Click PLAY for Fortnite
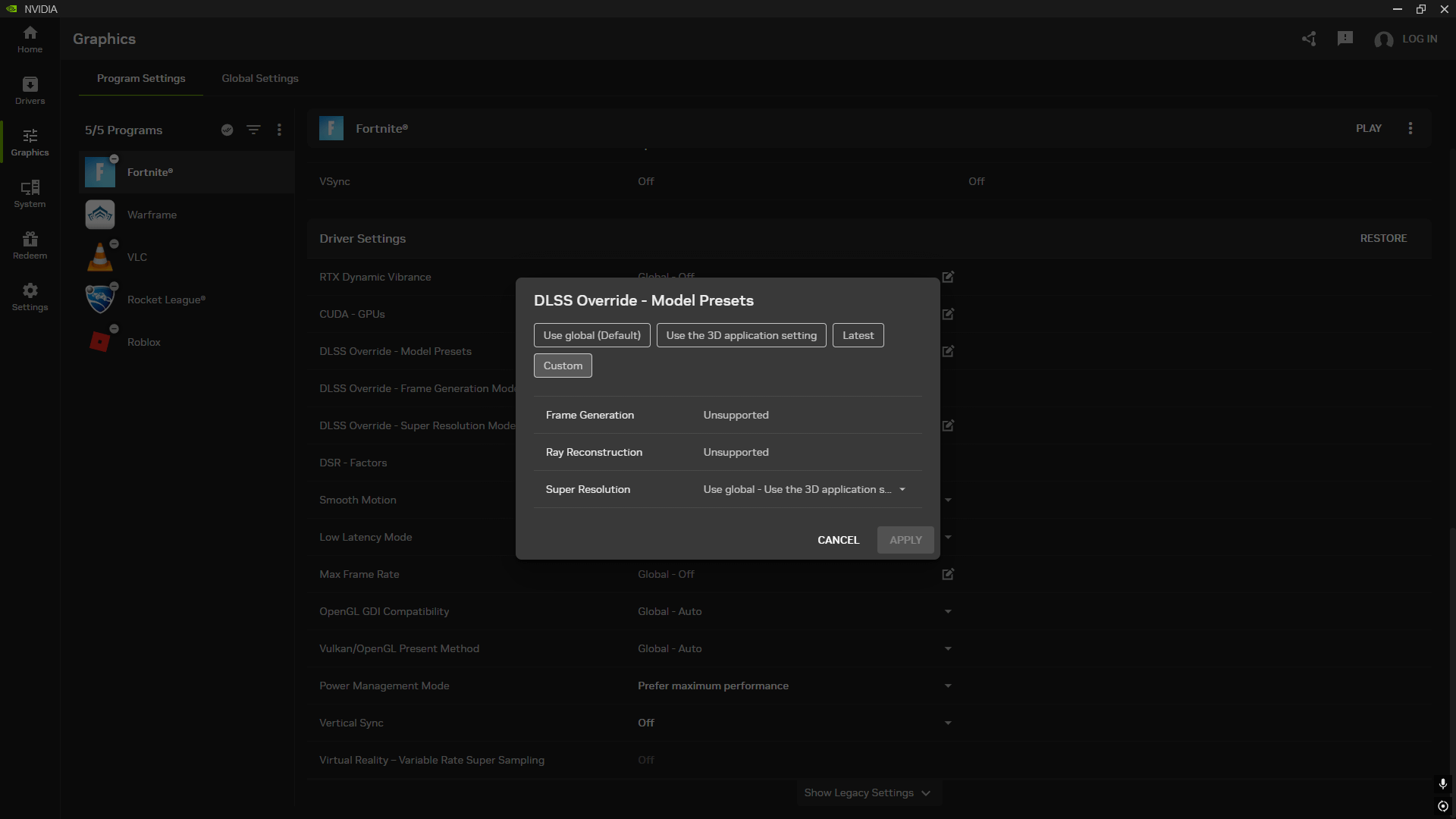 pyautogui.click(x=1369, y=128)
